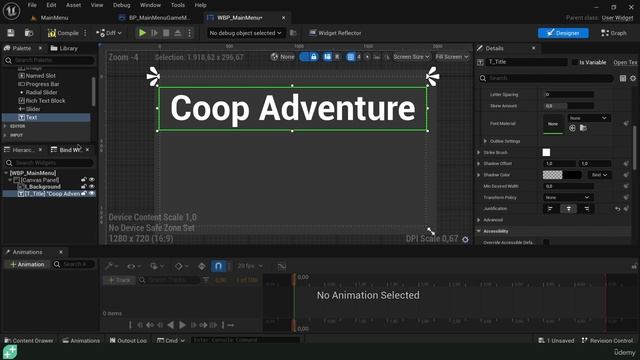Open the Diff dropdown
Screen dimensions: 640x360
tap(109, 33)
